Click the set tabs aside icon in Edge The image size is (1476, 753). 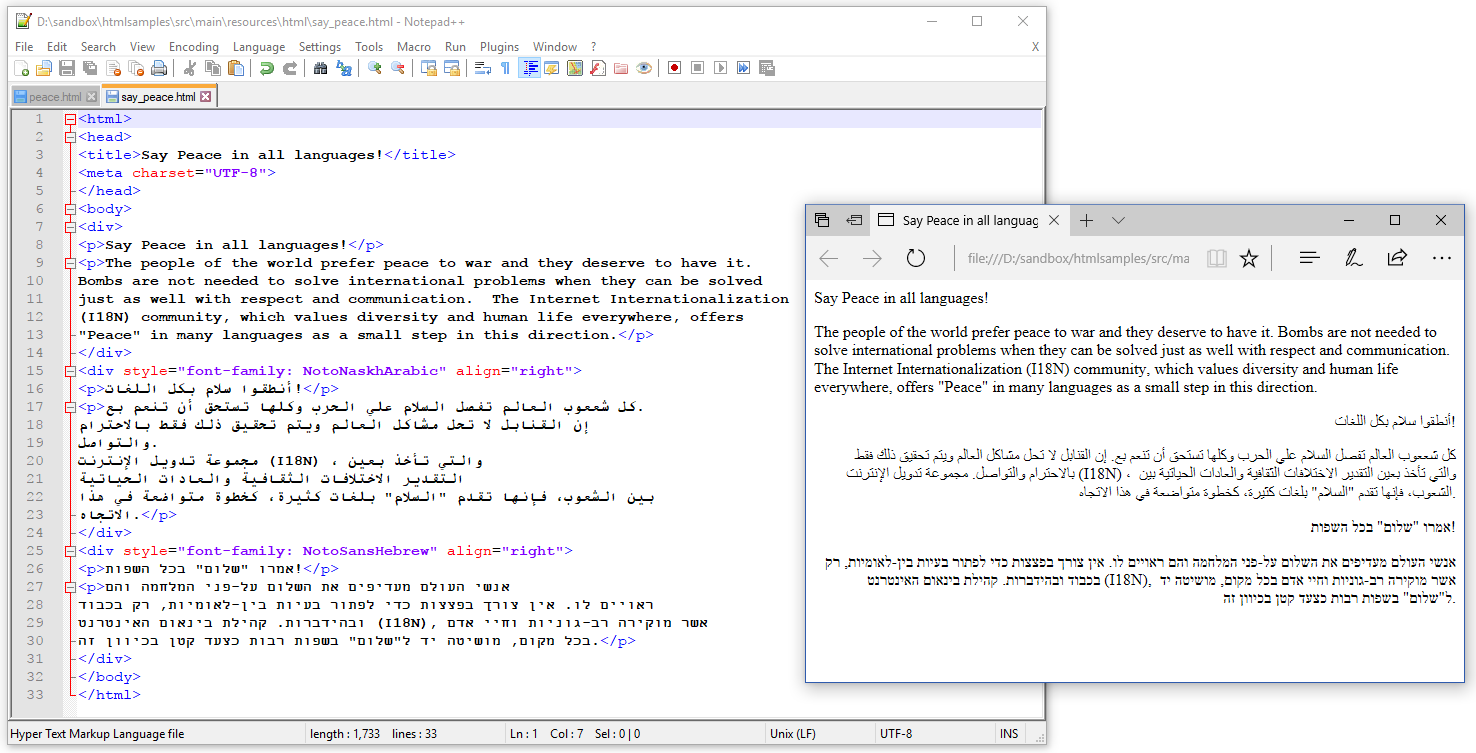pyautogui.click(x=854, y=220)
